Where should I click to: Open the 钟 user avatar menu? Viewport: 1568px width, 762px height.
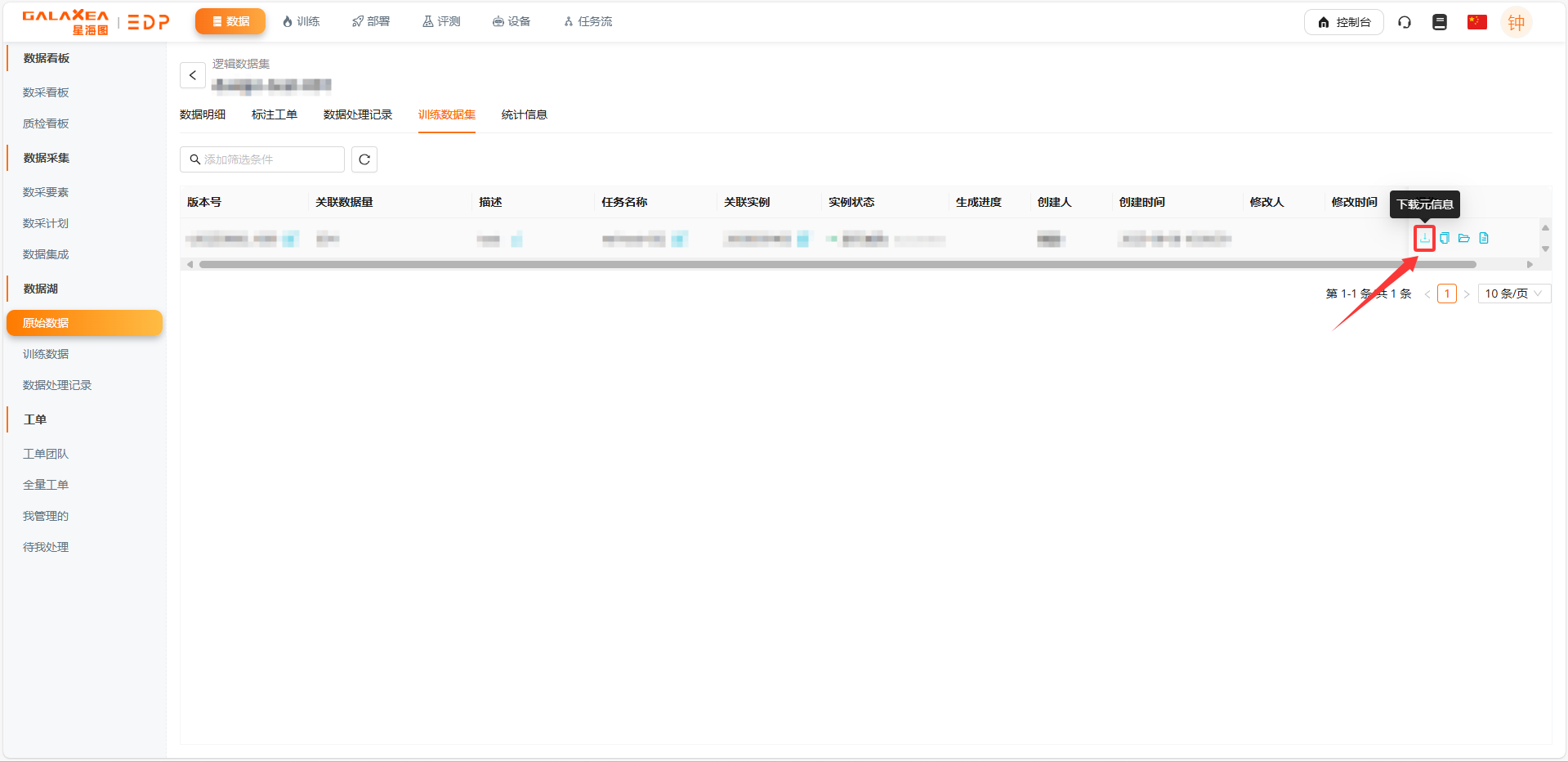[x=1516, y=22]
